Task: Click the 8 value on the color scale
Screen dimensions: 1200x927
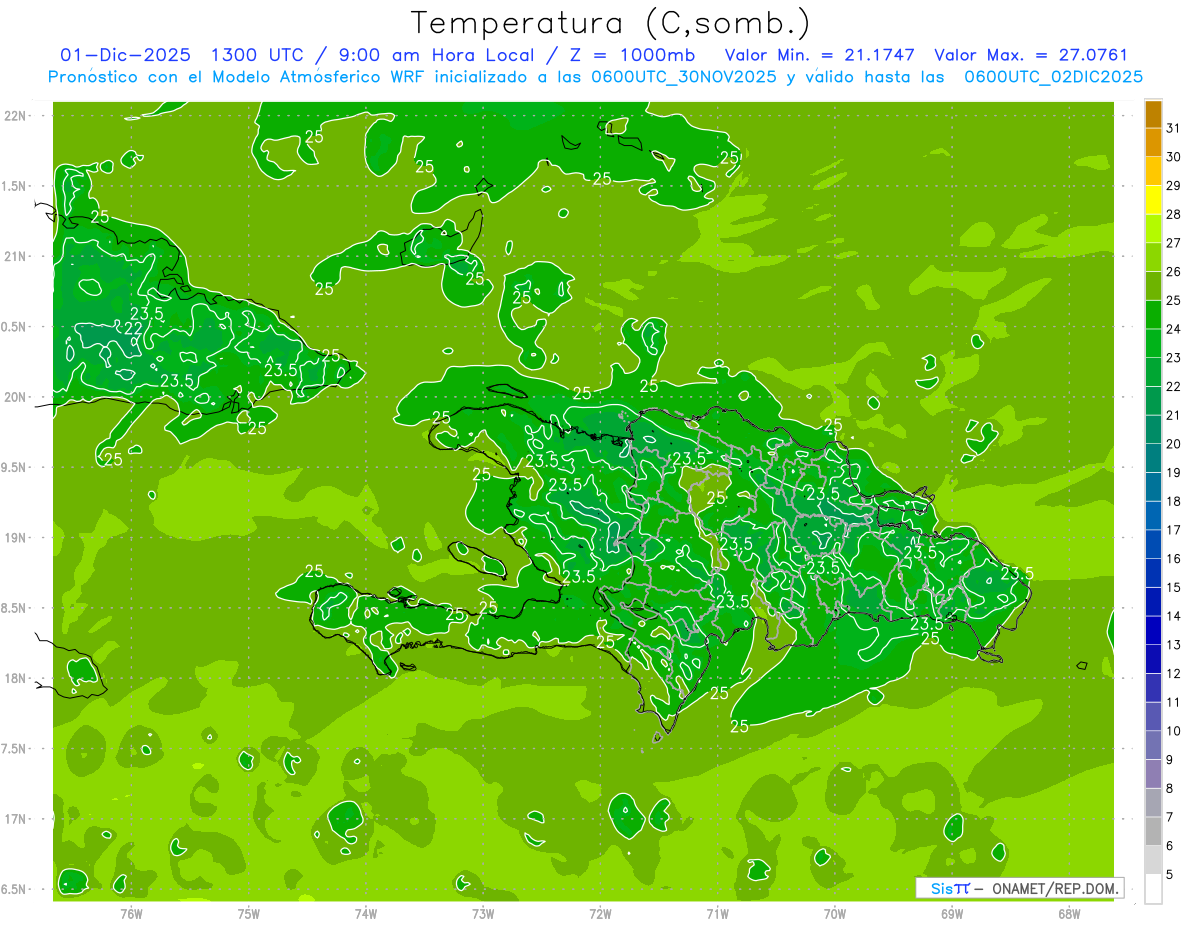Action: click(1170, 788)
